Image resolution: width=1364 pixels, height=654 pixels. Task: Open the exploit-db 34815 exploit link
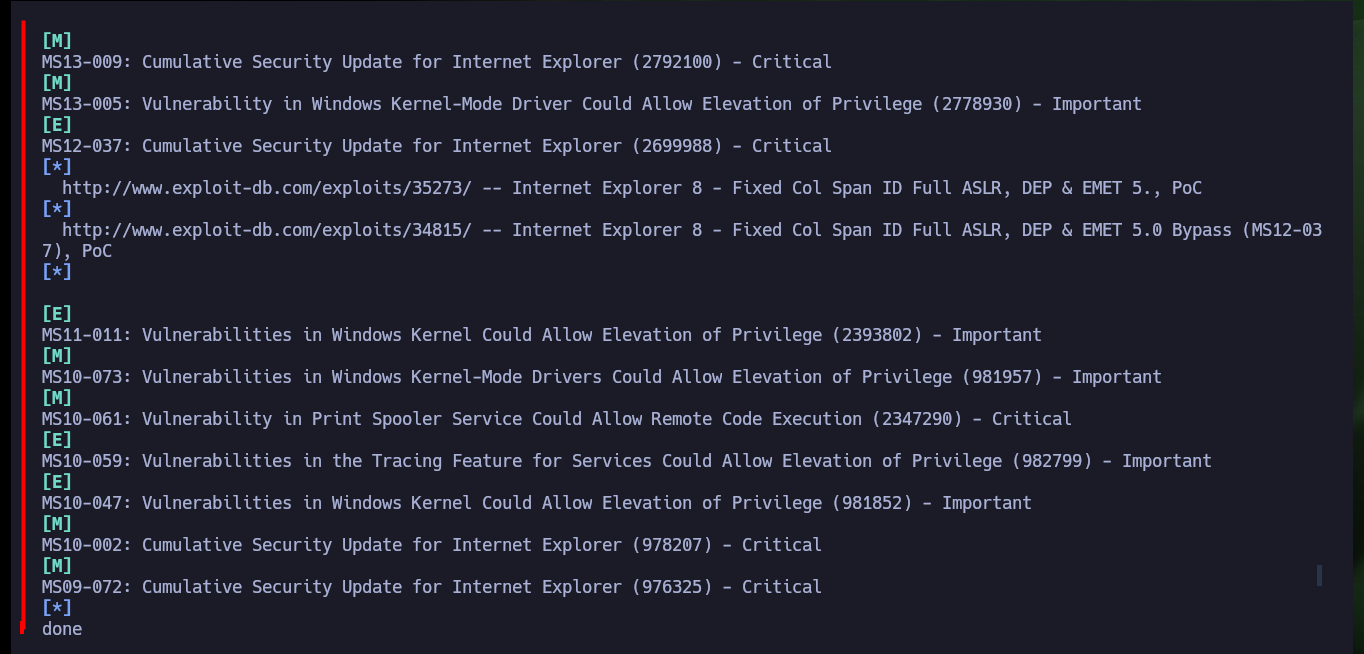(x=266, y=230)
